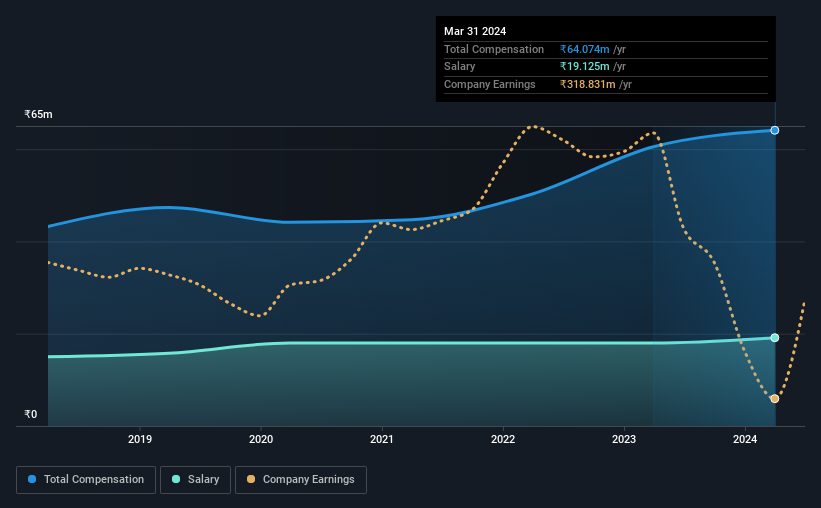This screenshot has height=508, width=821.
Task: Click the ₹65m y-axis label
Action: pos(38,114)
